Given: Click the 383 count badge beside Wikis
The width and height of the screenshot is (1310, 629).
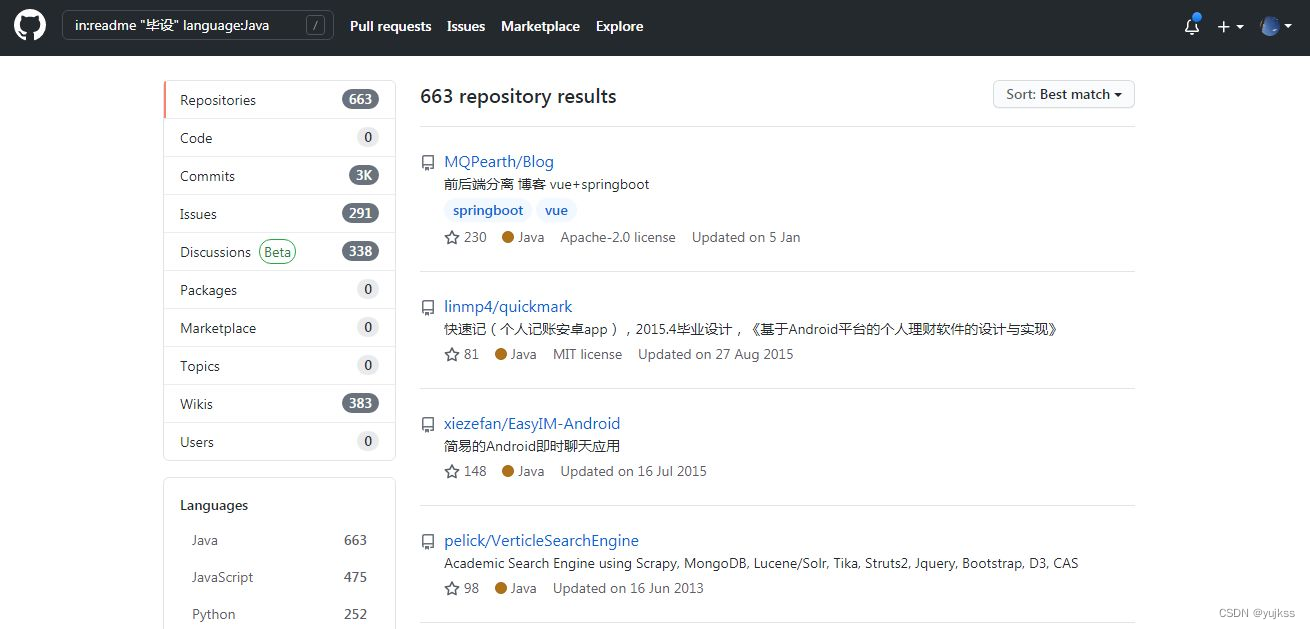Looking at the screenshot, I should (x=360, y=403).
